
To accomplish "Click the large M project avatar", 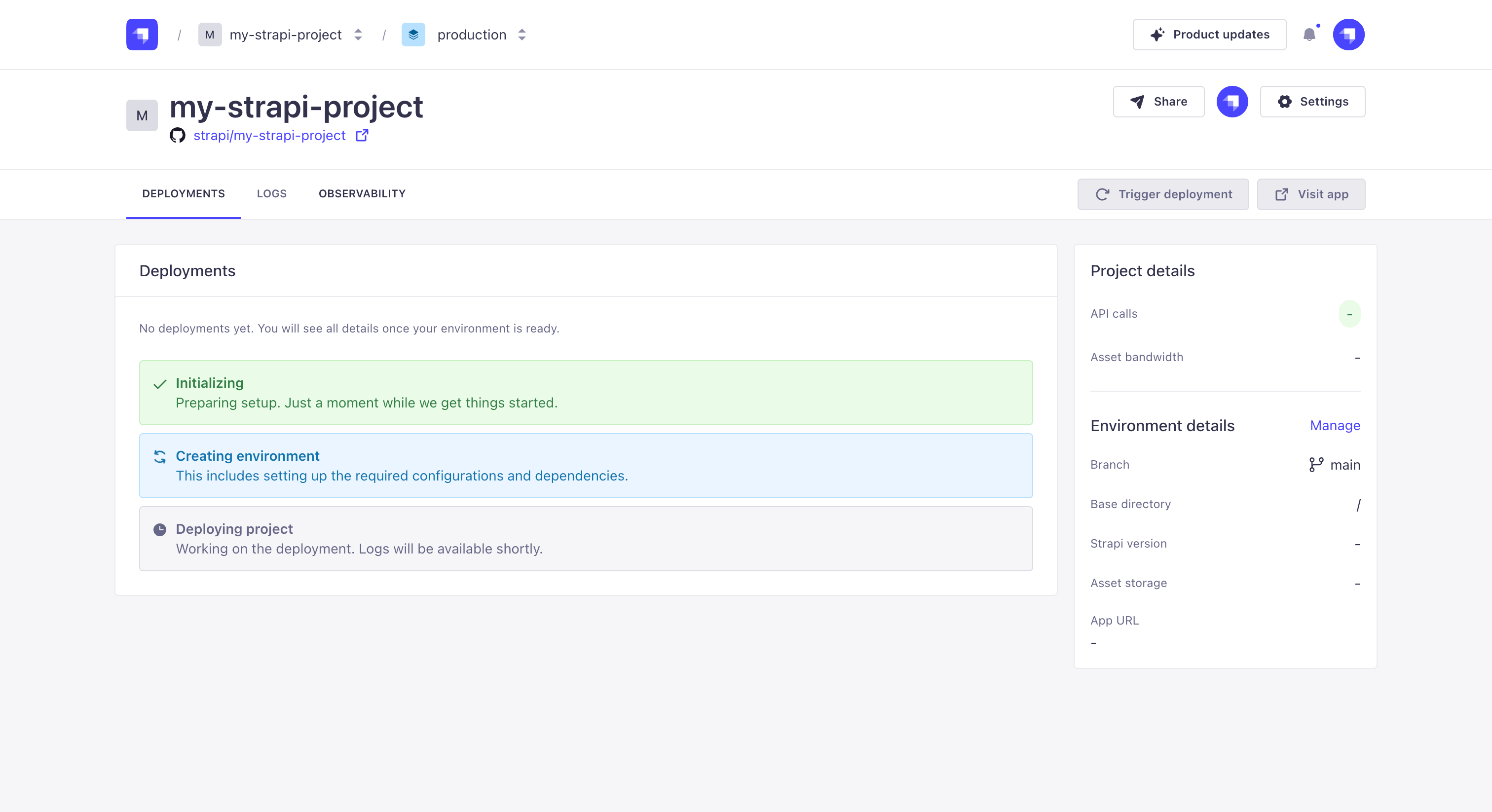I will (142, 115).
